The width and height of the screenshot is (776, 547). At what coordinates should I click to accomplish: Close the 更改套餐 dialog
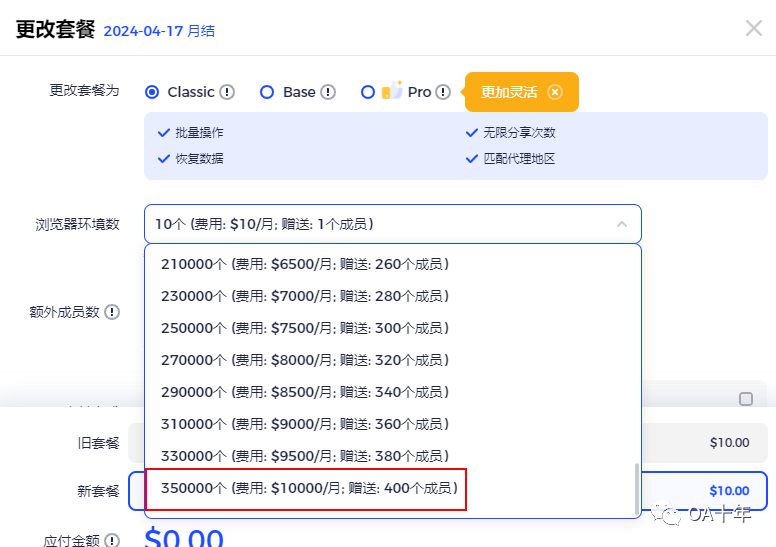click(753, 28)
